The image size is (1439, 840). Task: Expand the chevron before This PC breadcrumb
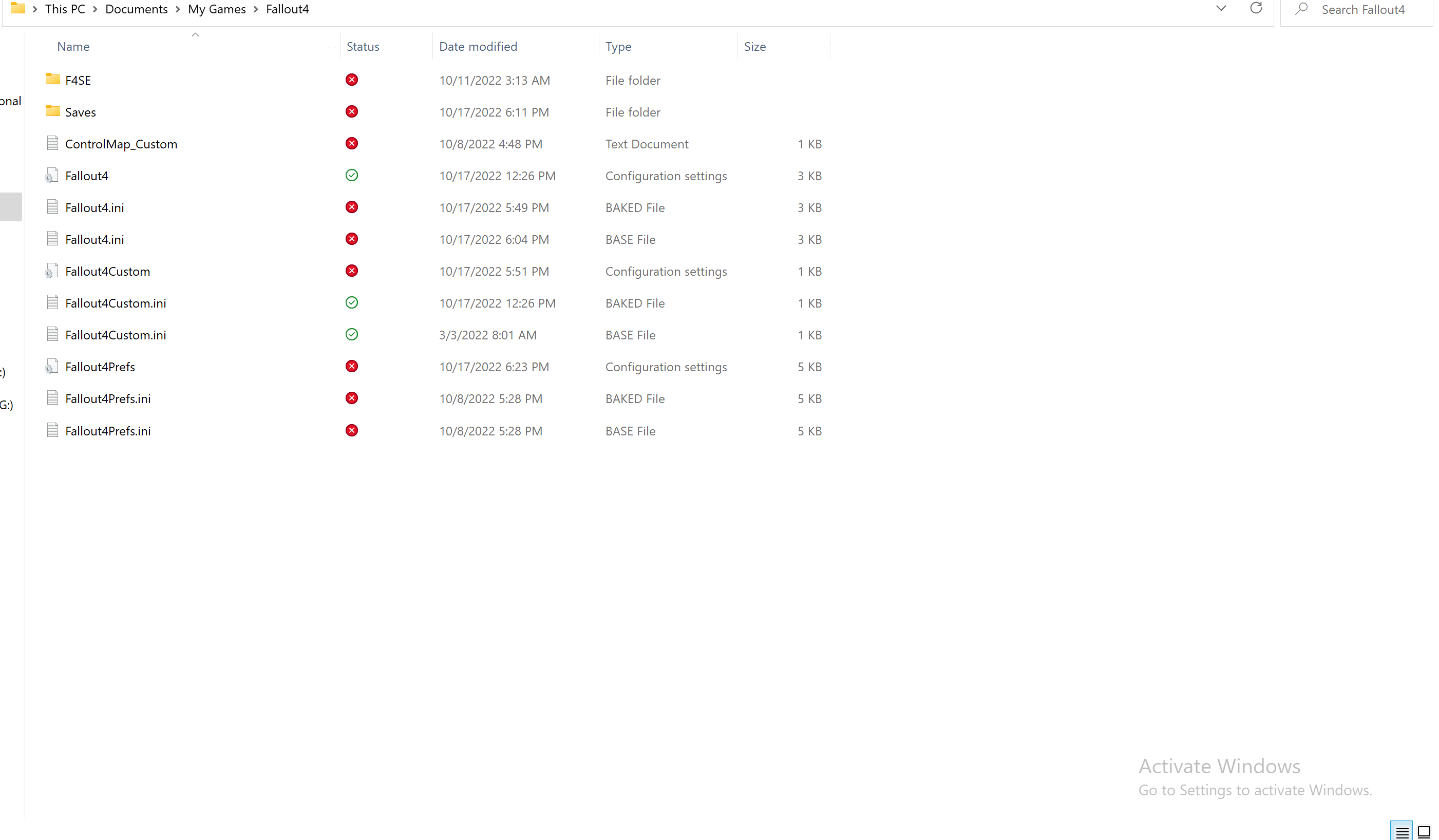(x=35, y=9)
